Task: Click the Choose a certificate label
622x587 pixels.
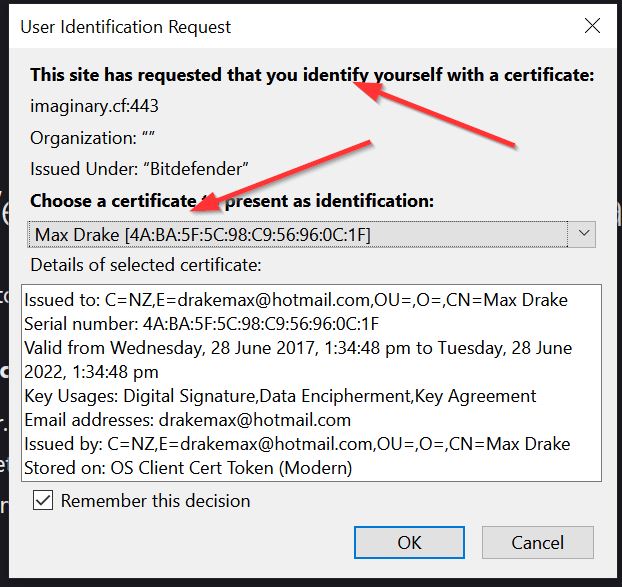Action: pos(232,200)
